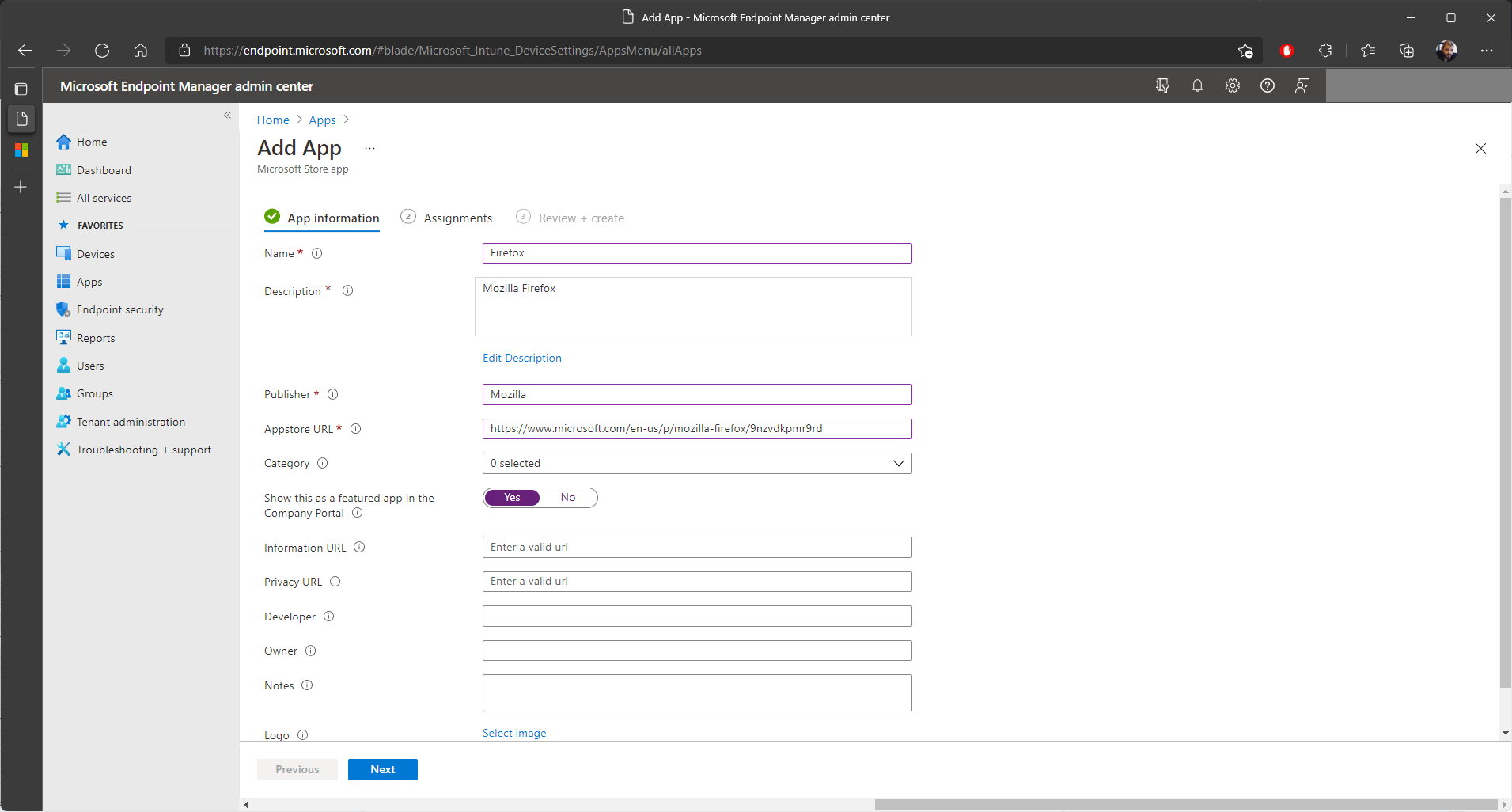Show info tooltip for Category
1512x812 pixels.
coord(322,463)
